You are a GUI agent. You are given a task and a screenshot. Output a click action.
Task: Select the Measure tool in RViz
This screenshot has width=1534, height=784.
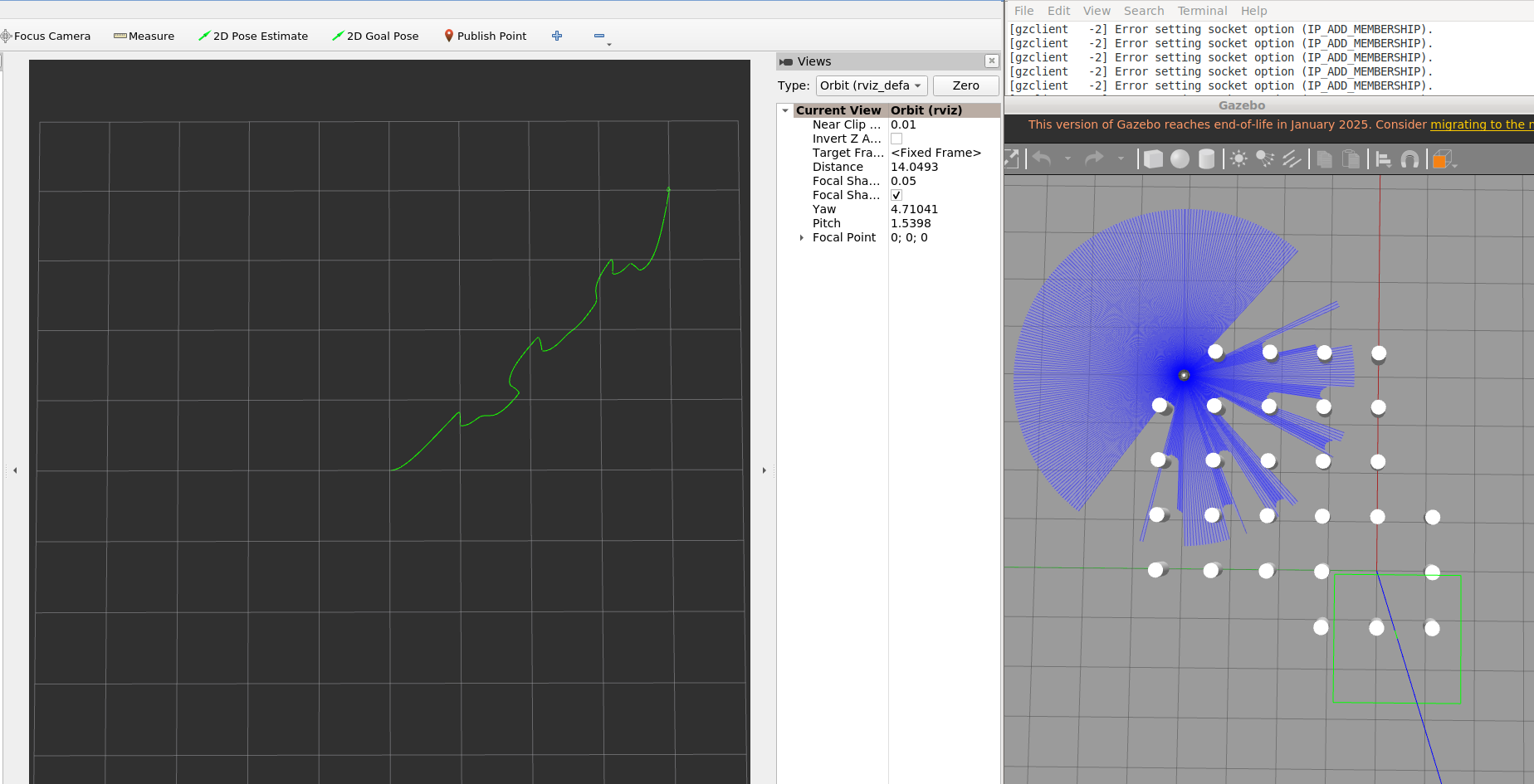tap(144, 36)
